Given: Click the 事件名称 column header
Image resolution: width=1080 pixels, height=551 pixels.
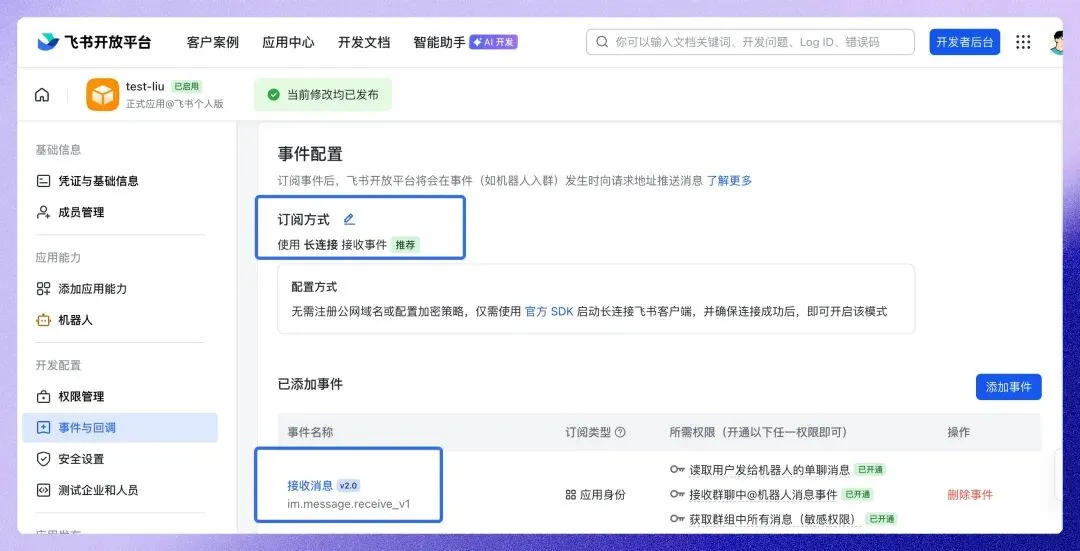Looking at the screenshot, I should pos(310,433).
